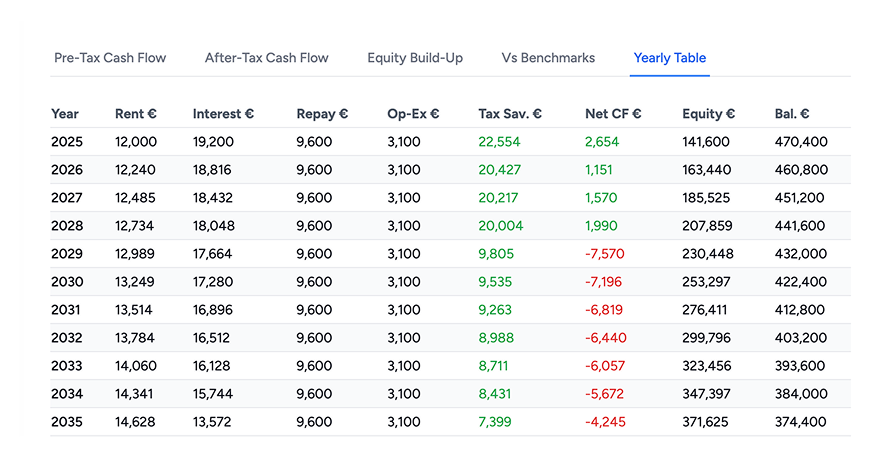Click the net cash flow value 1,570
This screenshot has height=459, width=893.
click(601, 198)
